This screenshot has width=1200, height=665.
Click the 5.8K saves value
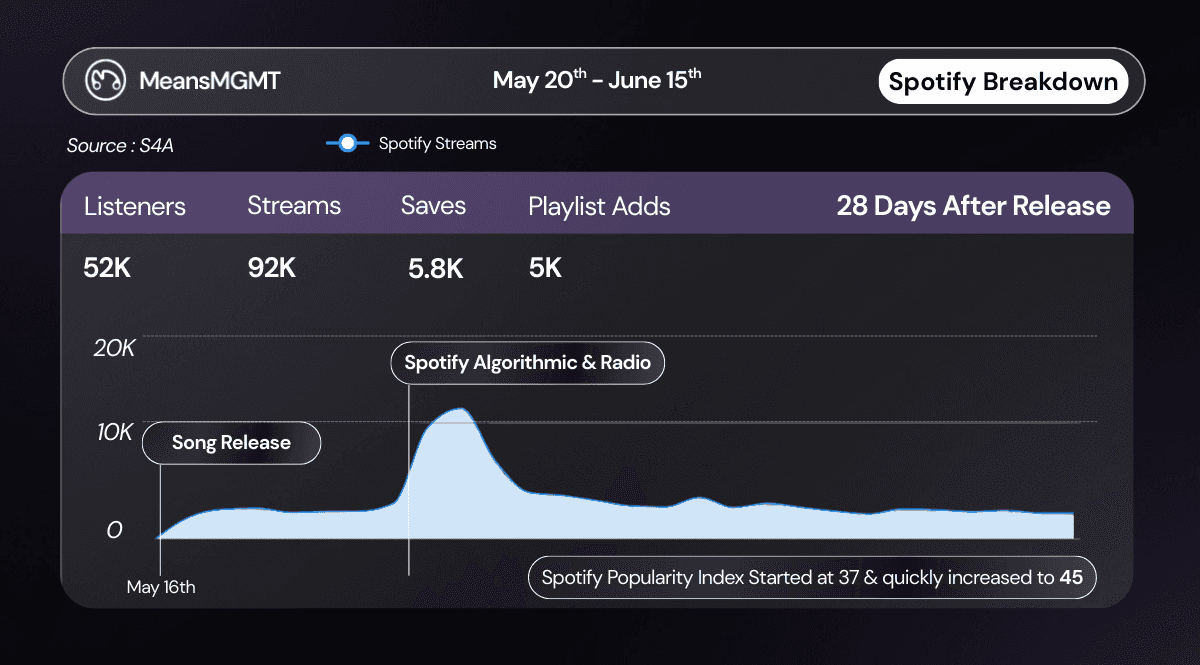436,269
